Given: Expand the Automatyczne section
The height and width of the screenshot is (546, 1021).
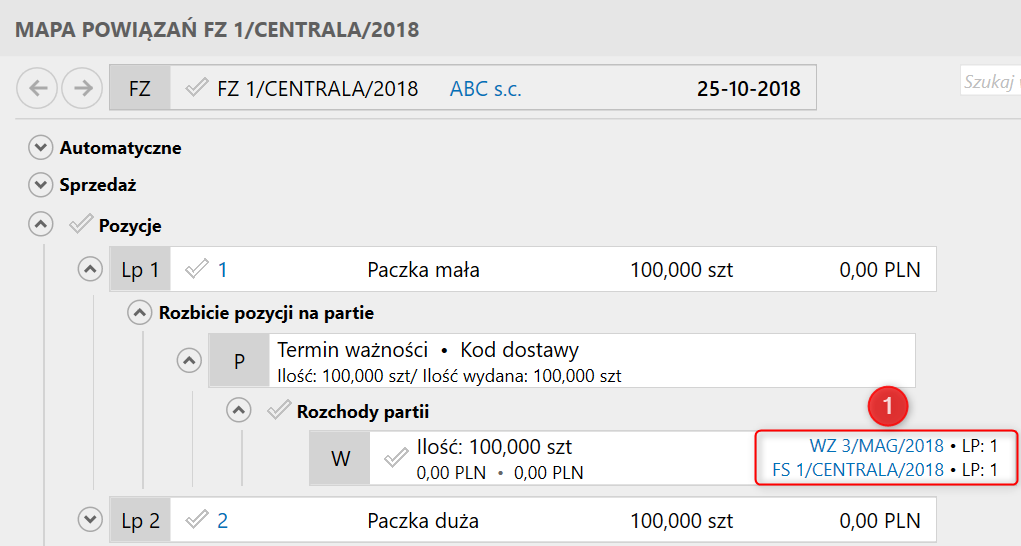Looking at the screenshot, I should point(40,148).
